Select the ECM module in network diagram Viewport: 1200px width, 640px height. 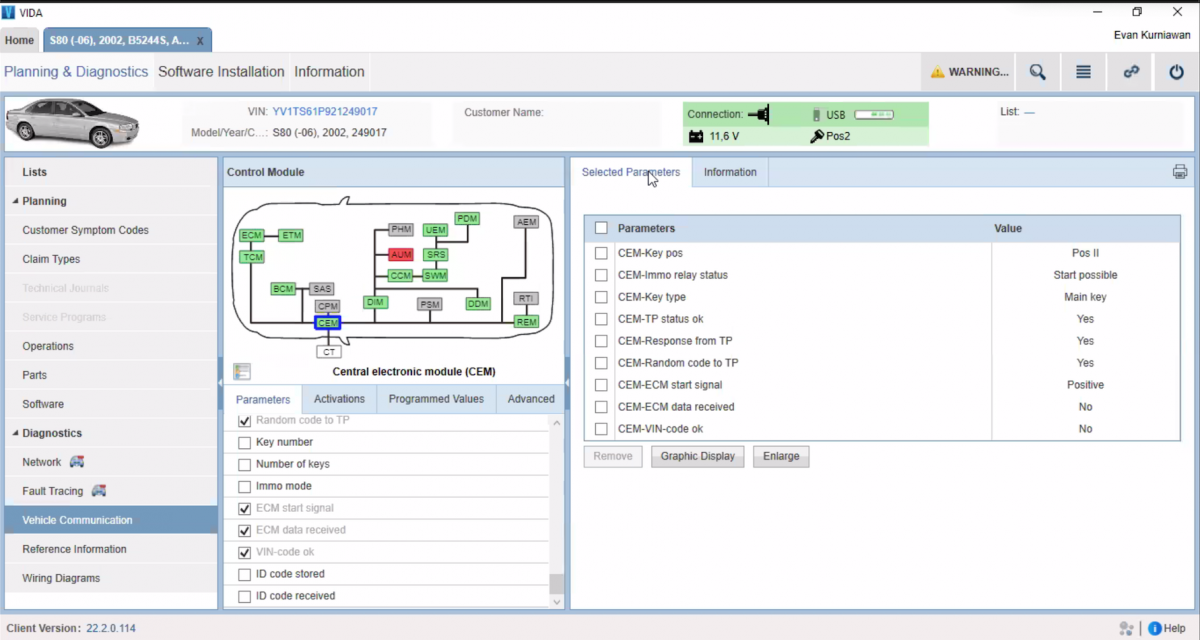251,235
